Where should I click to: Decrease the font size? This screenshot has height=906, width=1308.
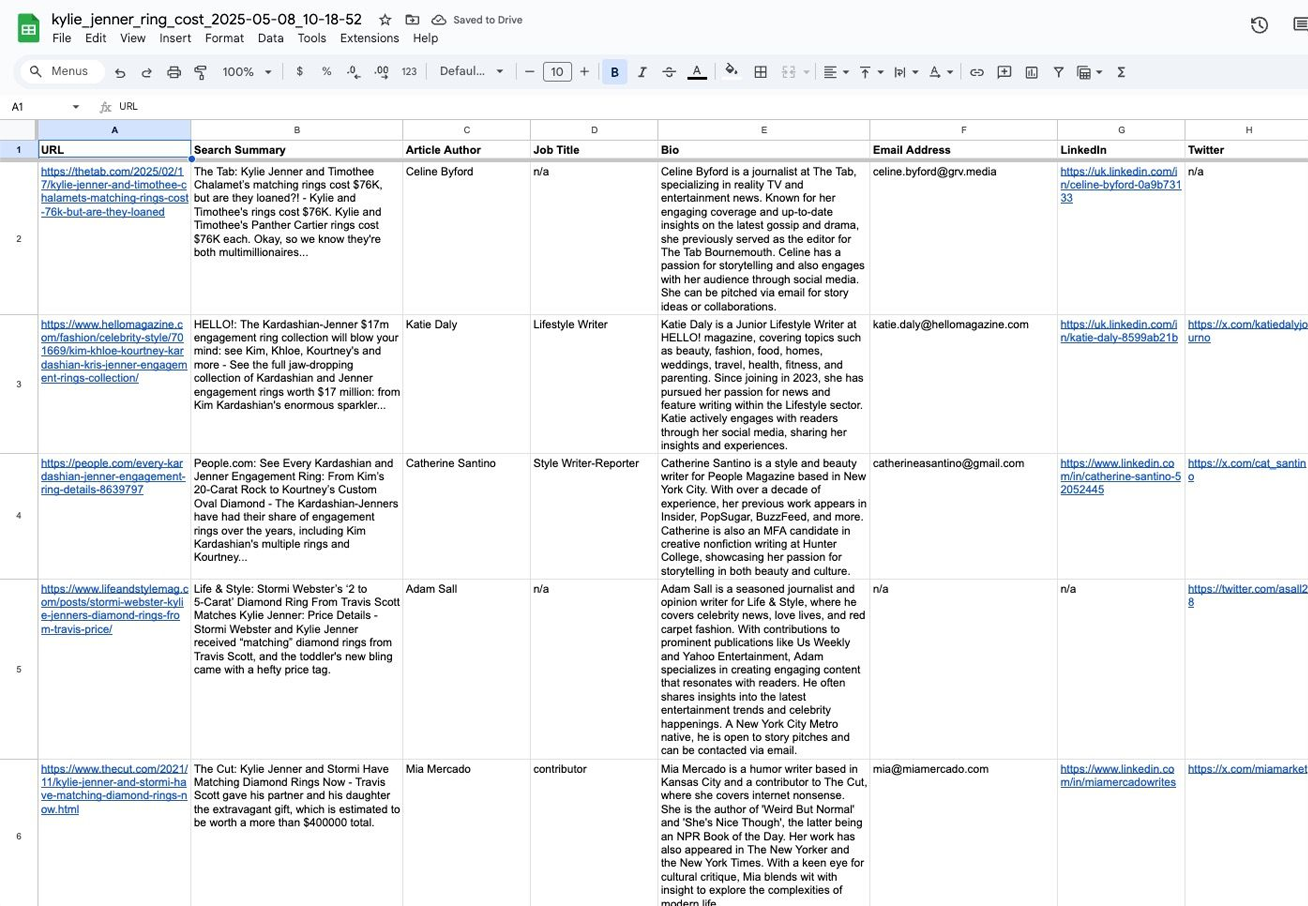(530, 72)
